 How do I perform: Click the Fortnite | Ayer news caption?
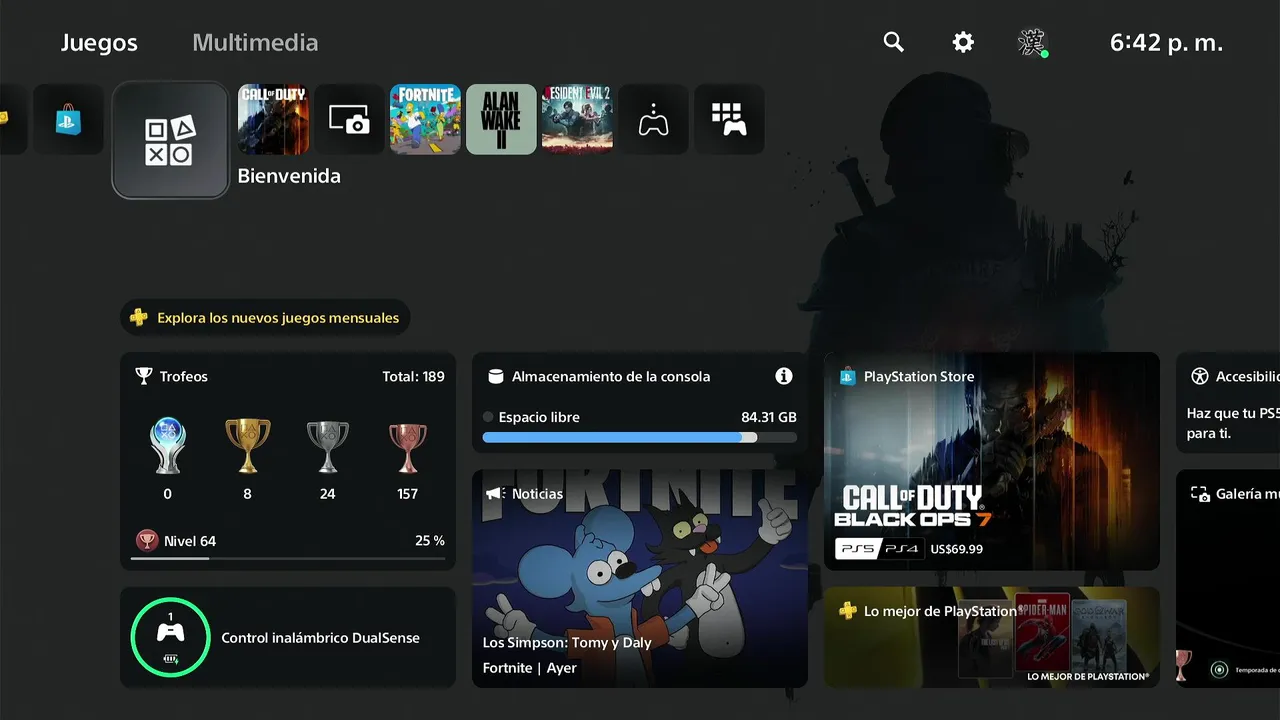(x=530, y=668)
